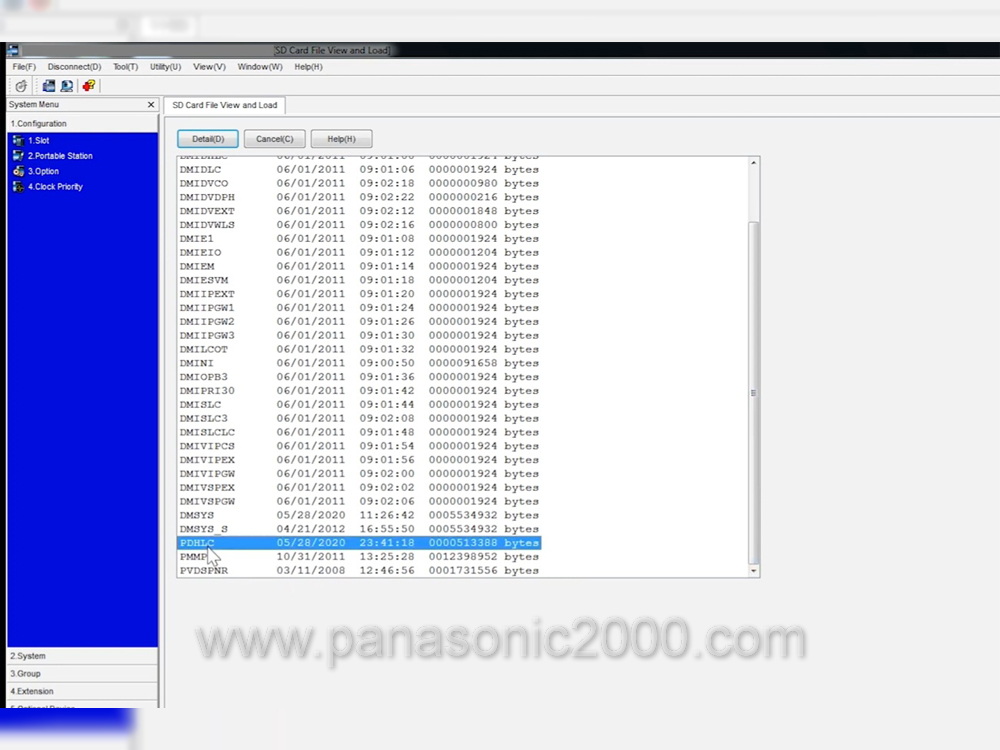
Task: Open the Utility(U) menu
Action: 165,67
